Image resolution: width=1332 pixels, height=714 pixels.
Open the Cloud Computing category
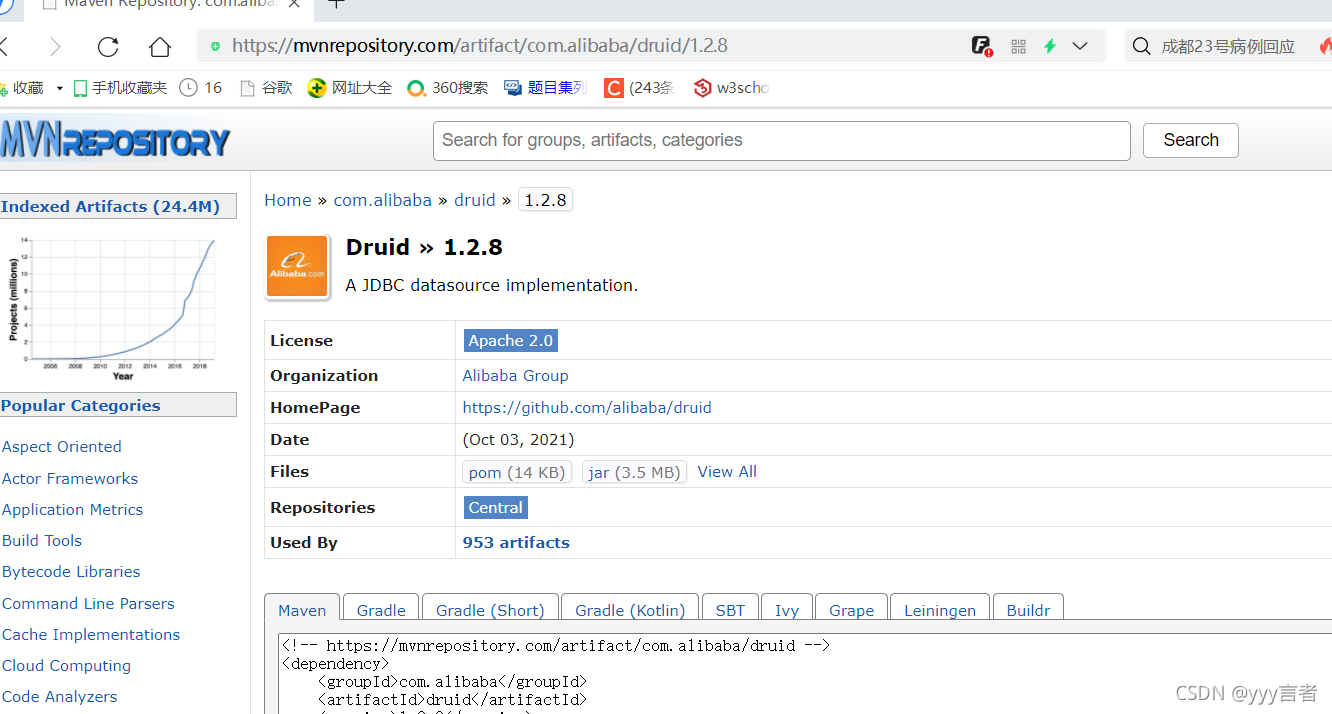click(66, 666)
